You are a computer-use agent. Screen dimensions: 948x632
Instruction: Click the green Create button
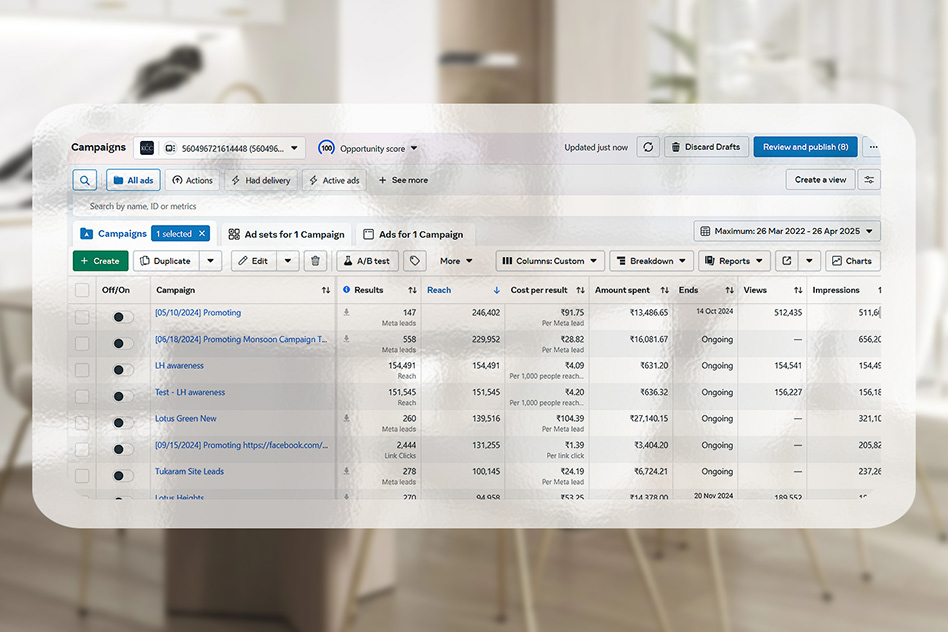(100, 261)
